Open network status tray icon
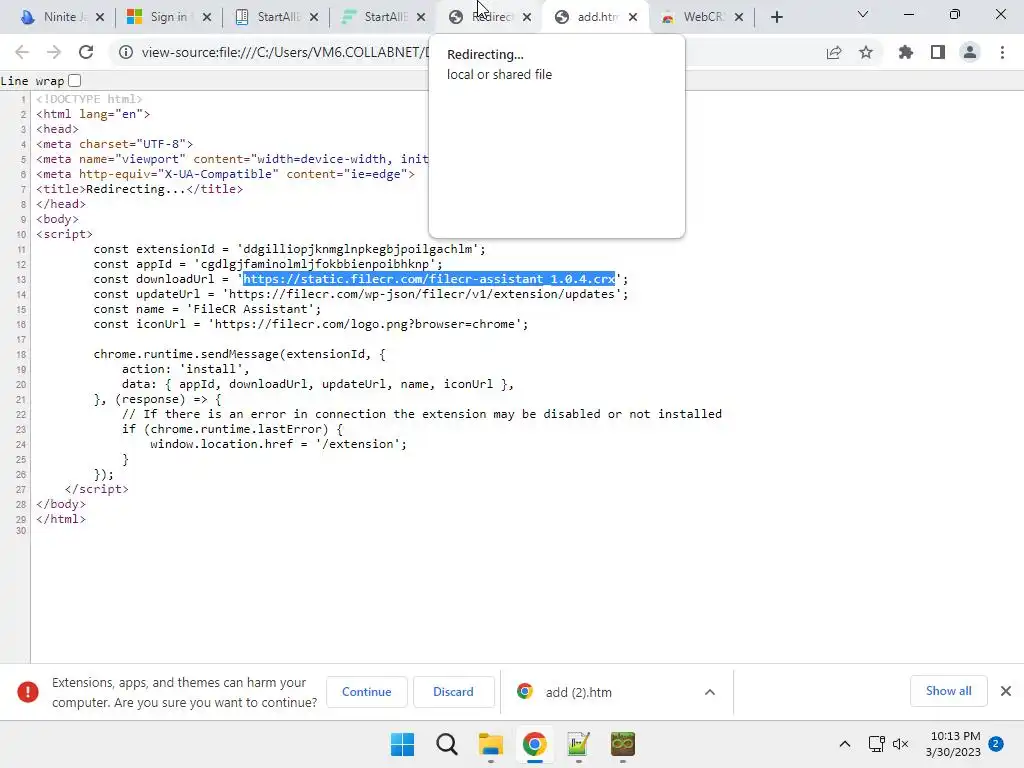This screenshot has width=1024, height=768. pyautogui.click(x=876, y=744)
